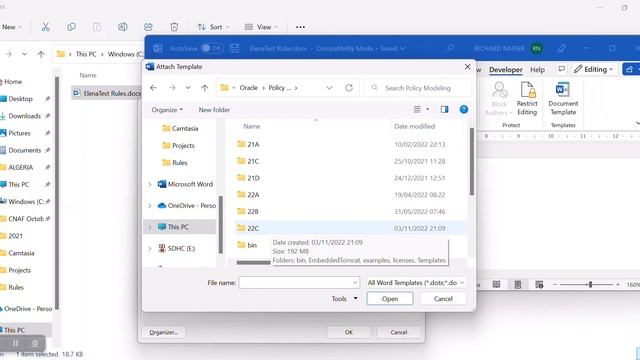Refresh the Policy Modeling folder listing

[349, 88]
